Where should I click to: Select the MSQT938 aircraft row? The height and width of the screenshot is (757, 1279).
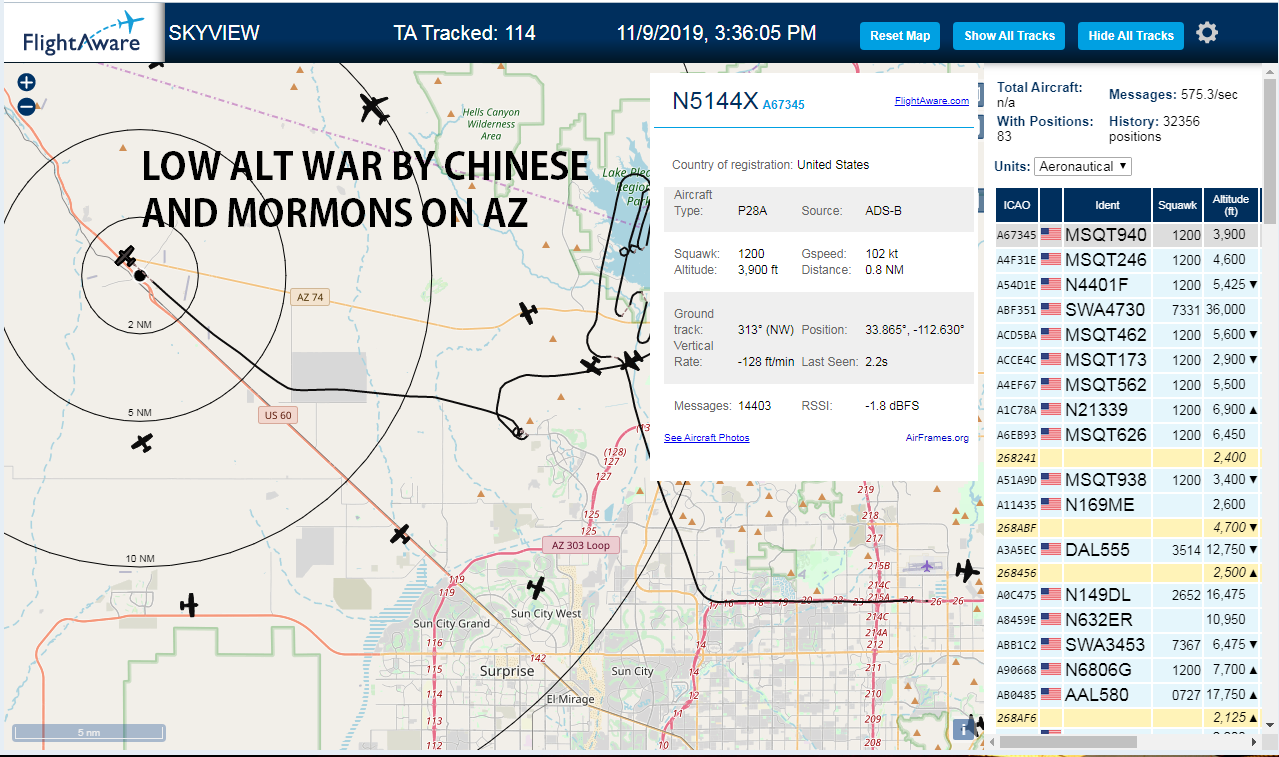point(1127,480)
